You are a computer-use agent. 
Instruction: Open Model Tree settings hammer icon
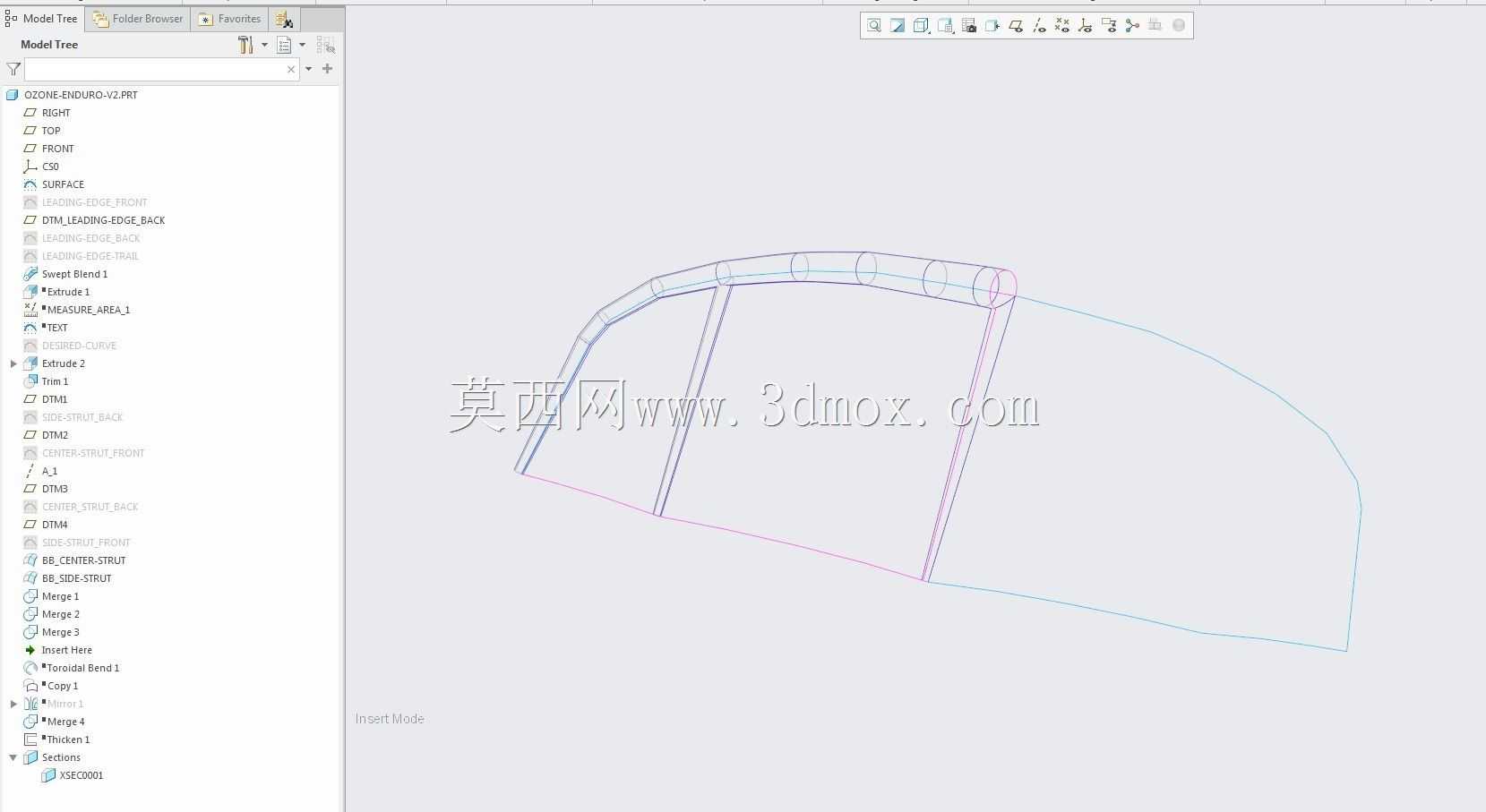(245, 45)
